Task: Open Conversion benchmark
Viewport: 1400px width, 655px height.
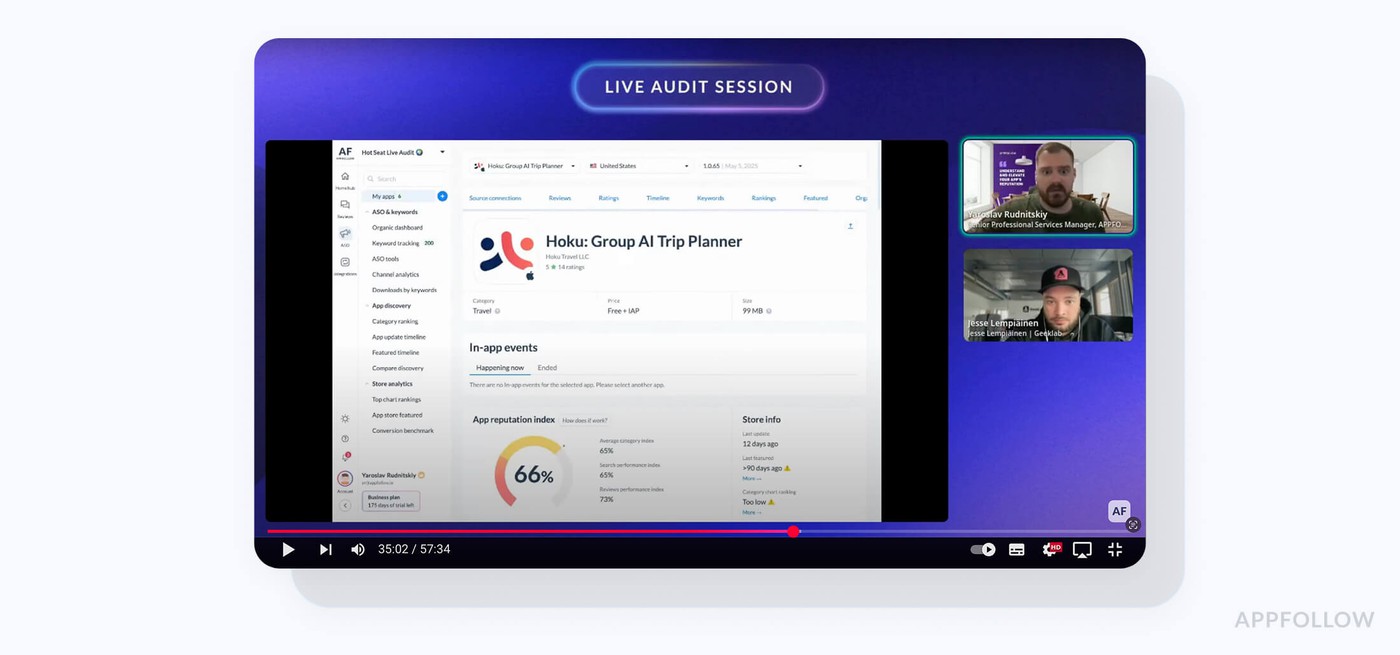Action: [x=403, y=430]
